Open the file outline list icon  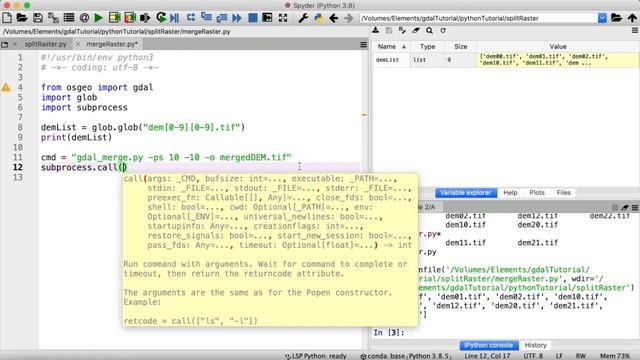tap(69, 18)
